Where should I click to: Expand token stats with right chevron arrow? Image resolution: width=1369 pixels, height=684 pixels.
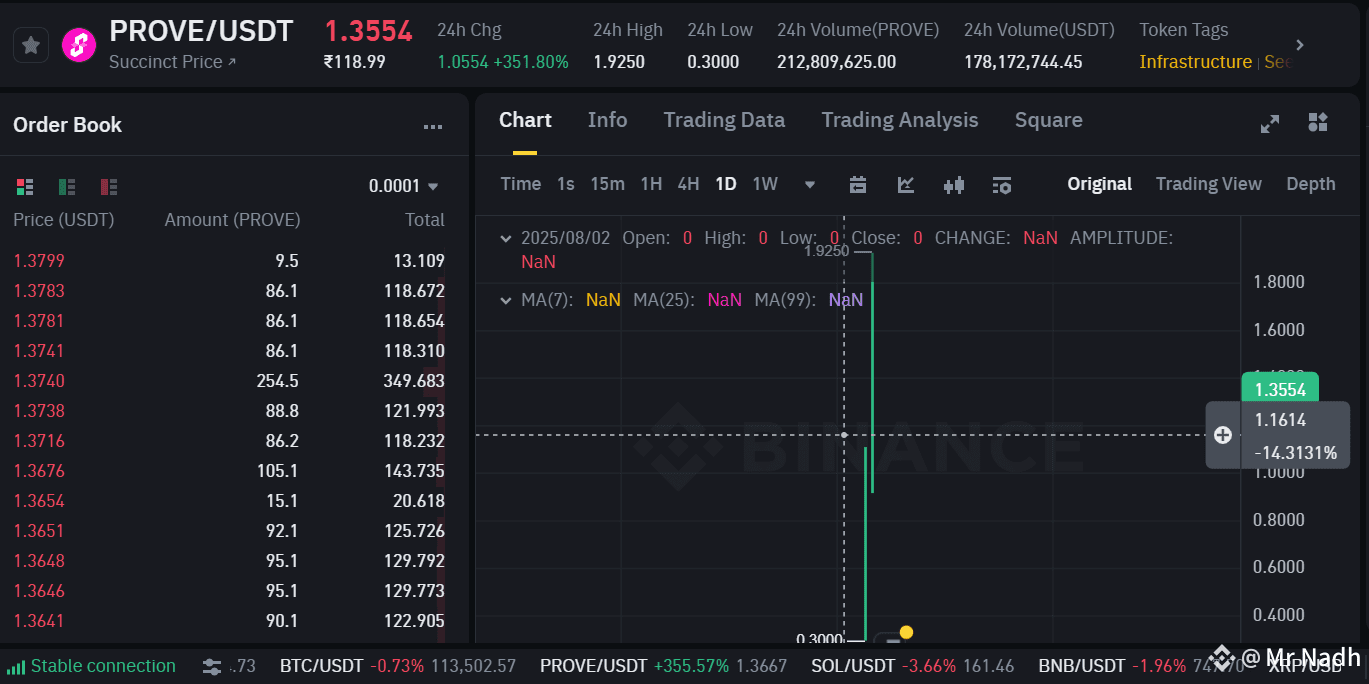point(1300,45)
